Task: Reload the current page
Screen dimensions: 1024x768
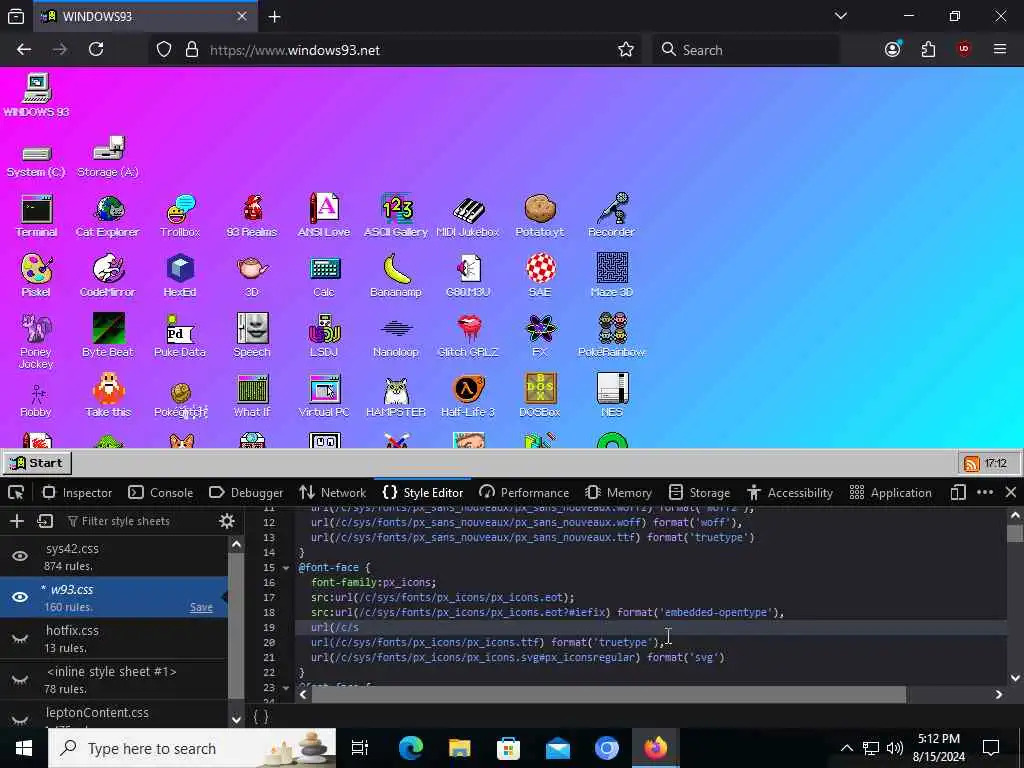Action: pyautogui.click(x=96, y=49)
